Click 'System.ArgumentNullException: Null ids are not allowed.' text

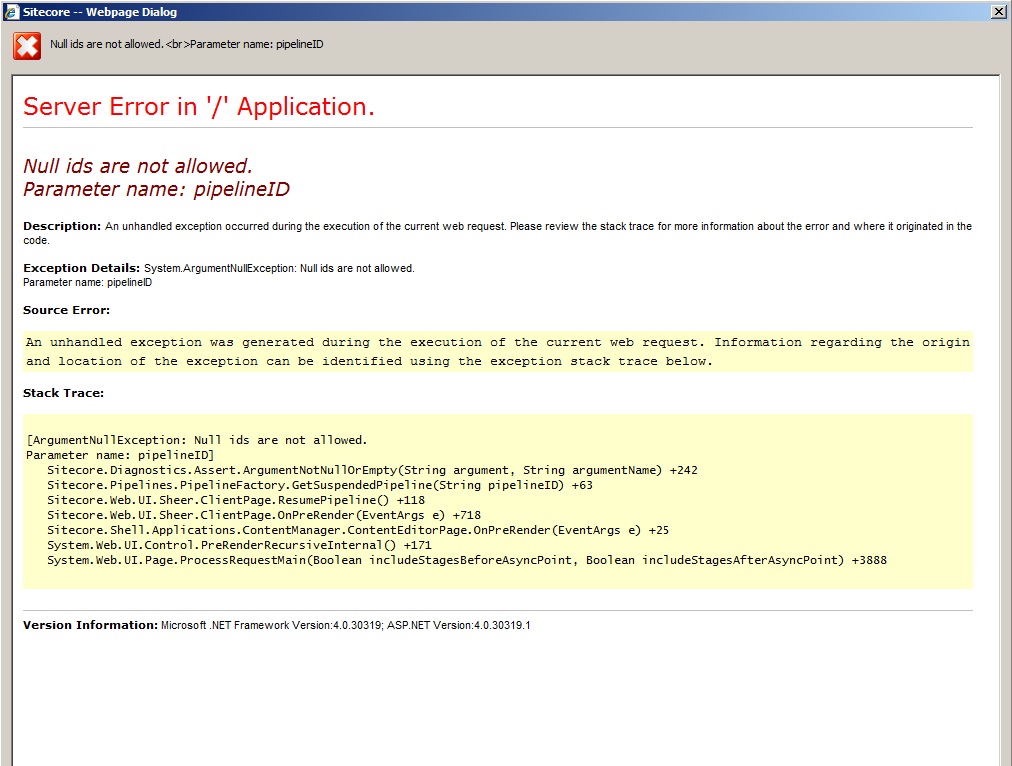[279, 268]
